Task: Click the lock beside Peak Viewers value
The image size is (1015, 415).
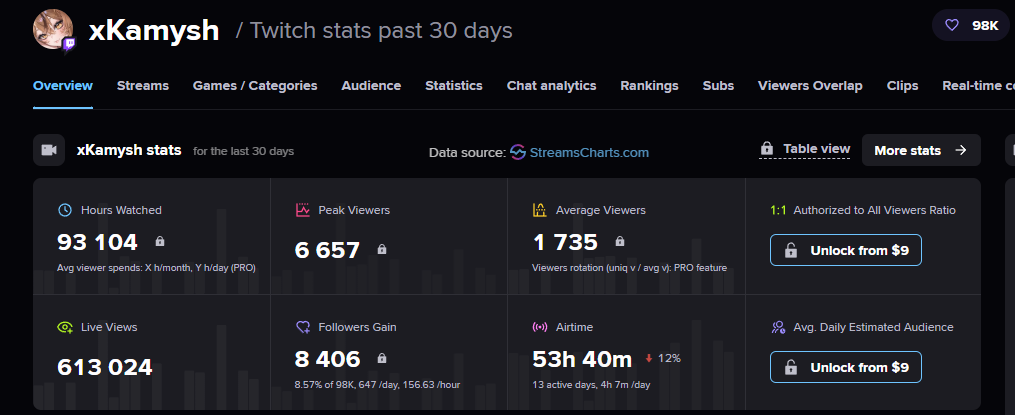Action: point(381,249)
